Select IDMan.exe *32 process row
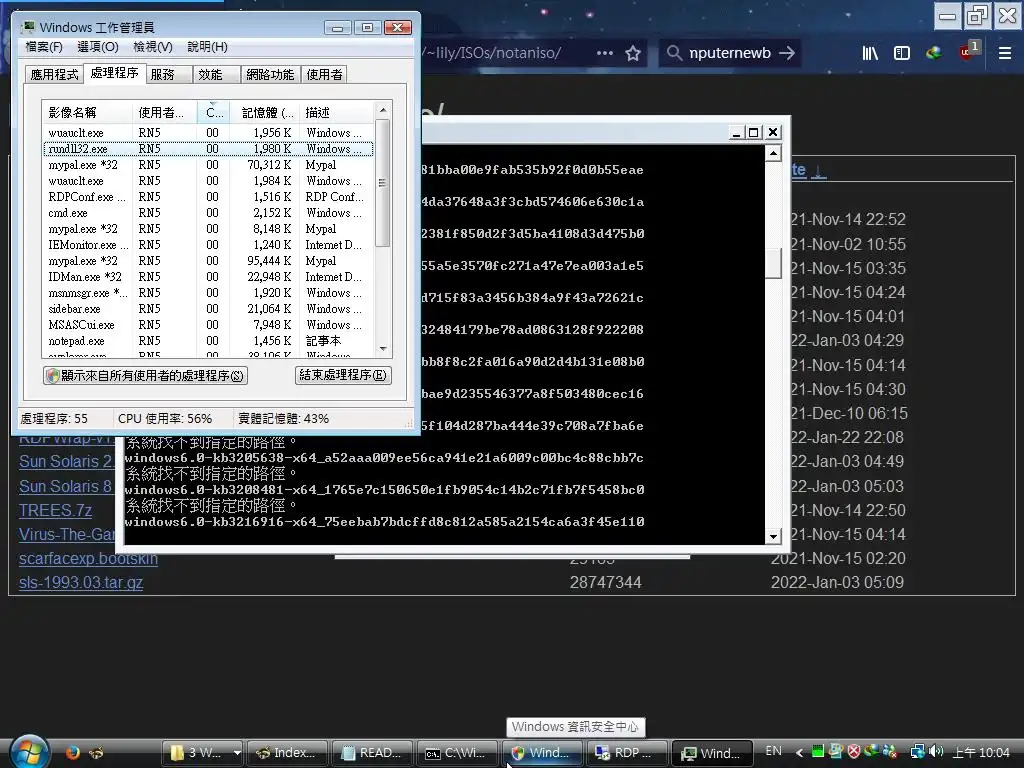 pyautogui.click(x=208, y=277)
